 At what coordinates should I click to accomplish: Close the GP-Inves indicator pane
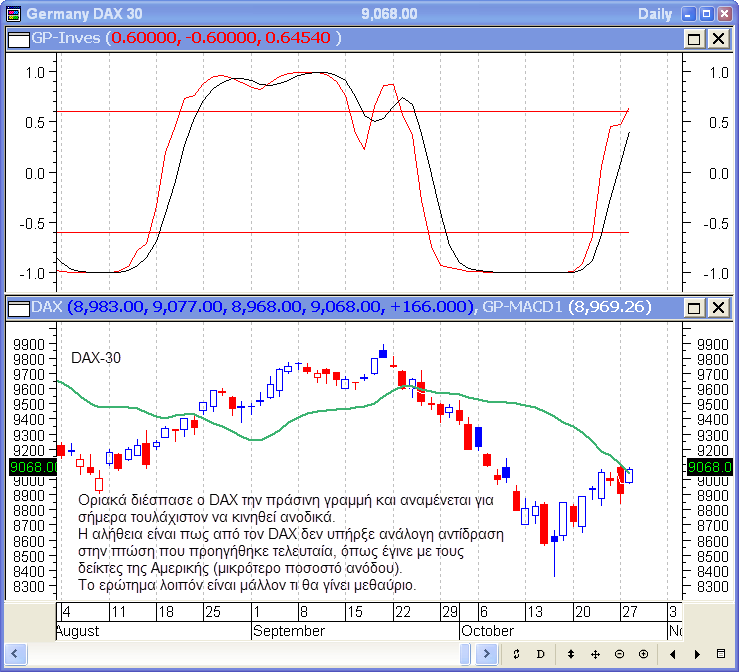click(717, 38)
